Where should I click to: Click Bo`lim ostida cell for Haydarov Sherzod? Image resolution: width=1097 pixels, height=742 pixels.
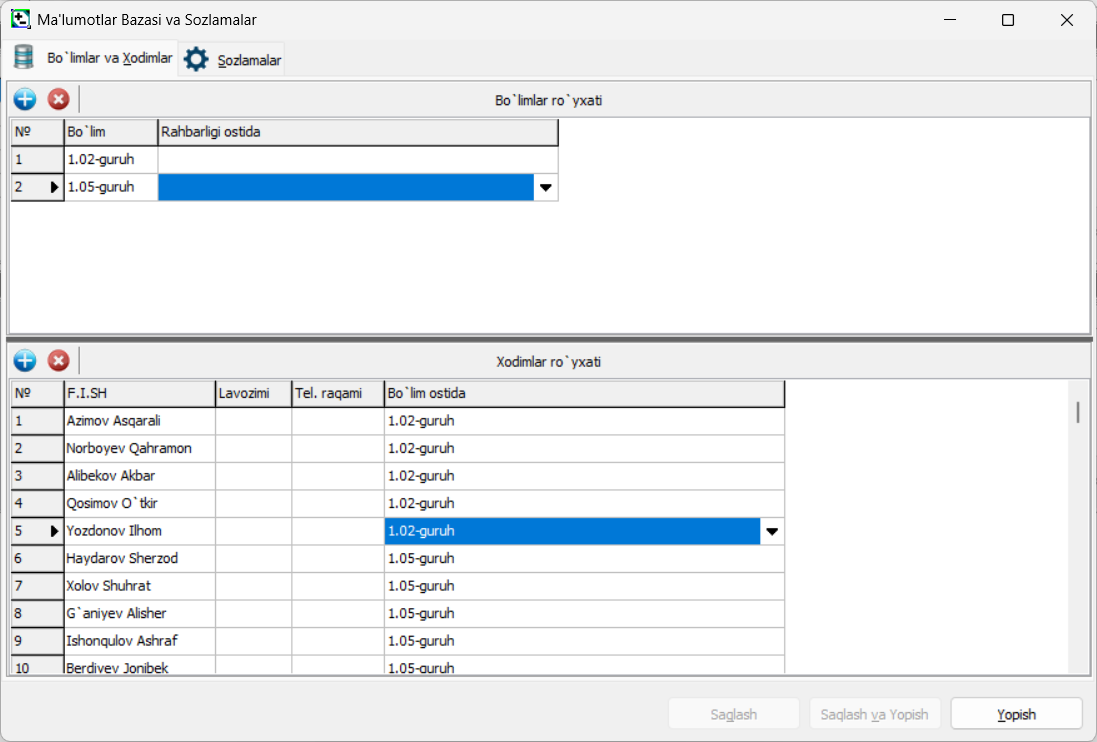click(585, 559)
